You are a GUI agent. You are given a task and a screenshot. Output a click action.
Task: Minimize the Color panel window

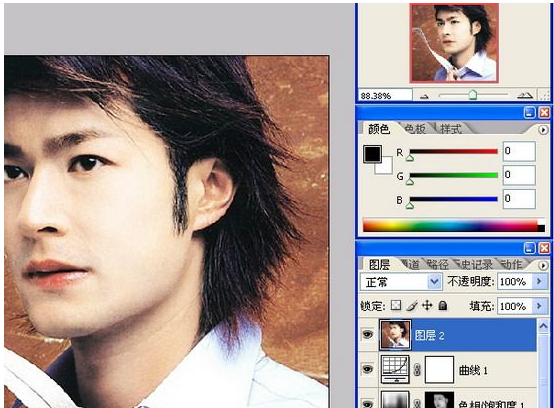tap(529, 113)
